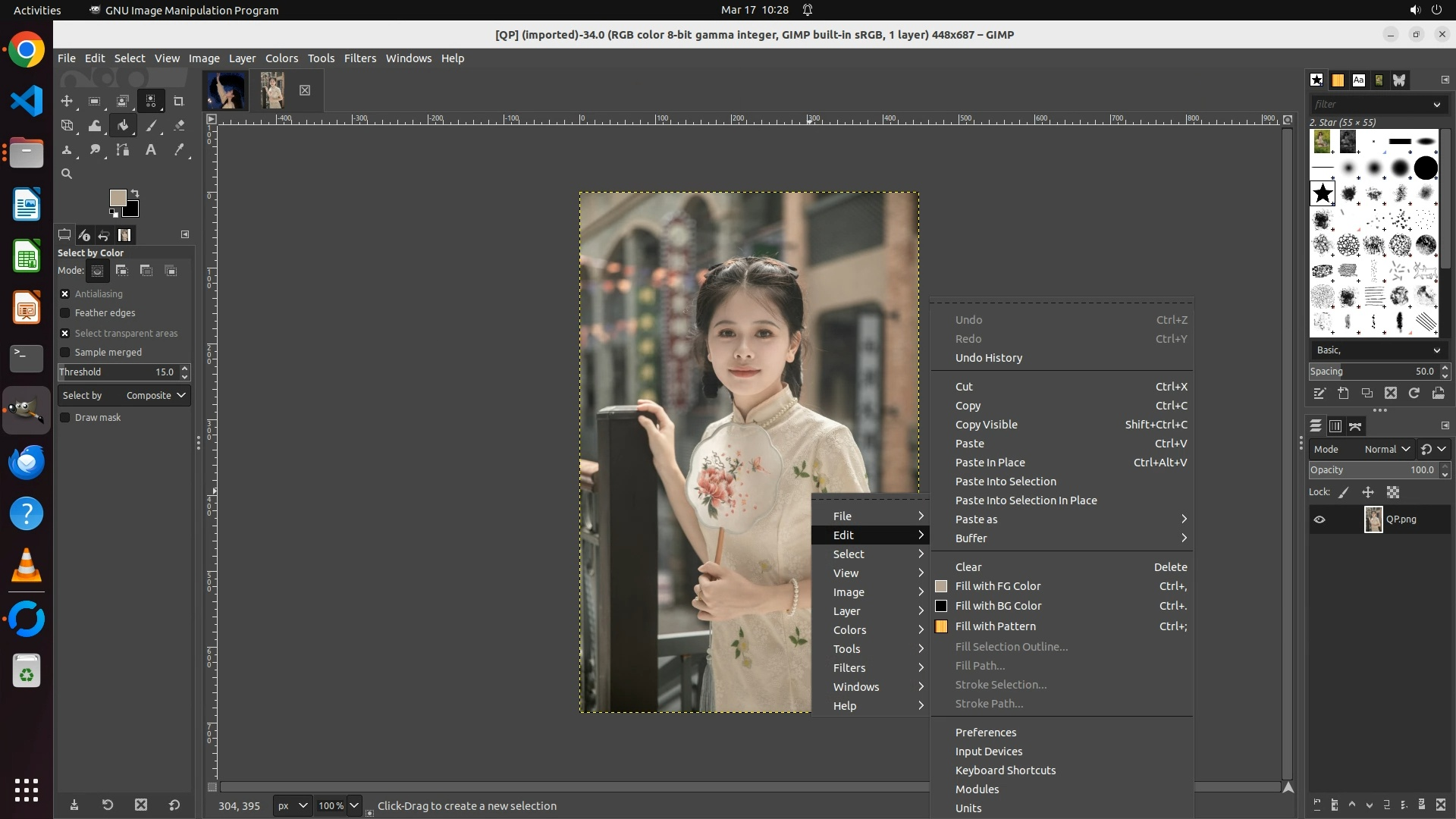Swap foreground and background colors

pyautogui.click(x=135, y=193)
